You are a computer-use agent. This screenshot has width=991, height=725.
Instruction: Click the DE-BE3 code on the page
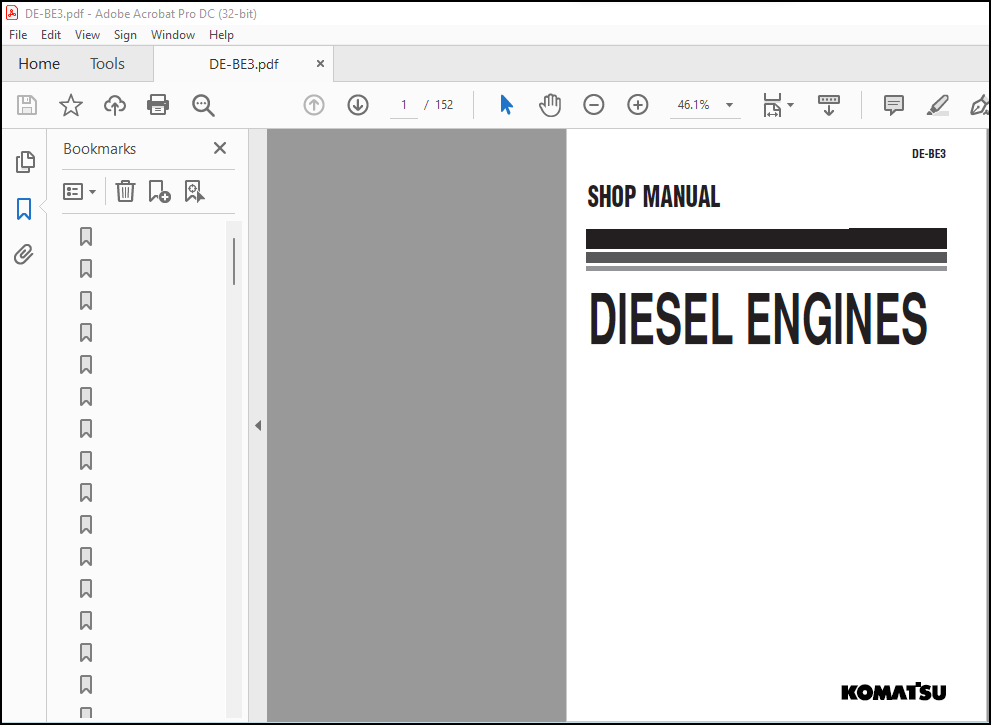pos(928,154)
